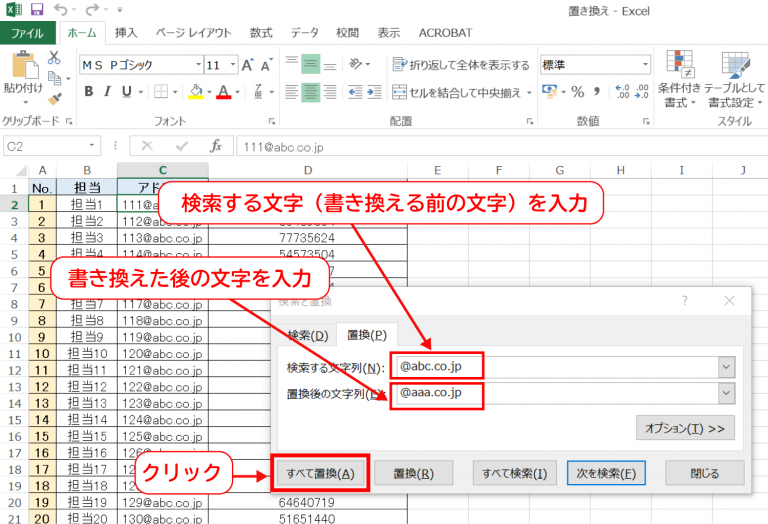
Task: Click the Borders icon
Action: click(x=161, y=91)
